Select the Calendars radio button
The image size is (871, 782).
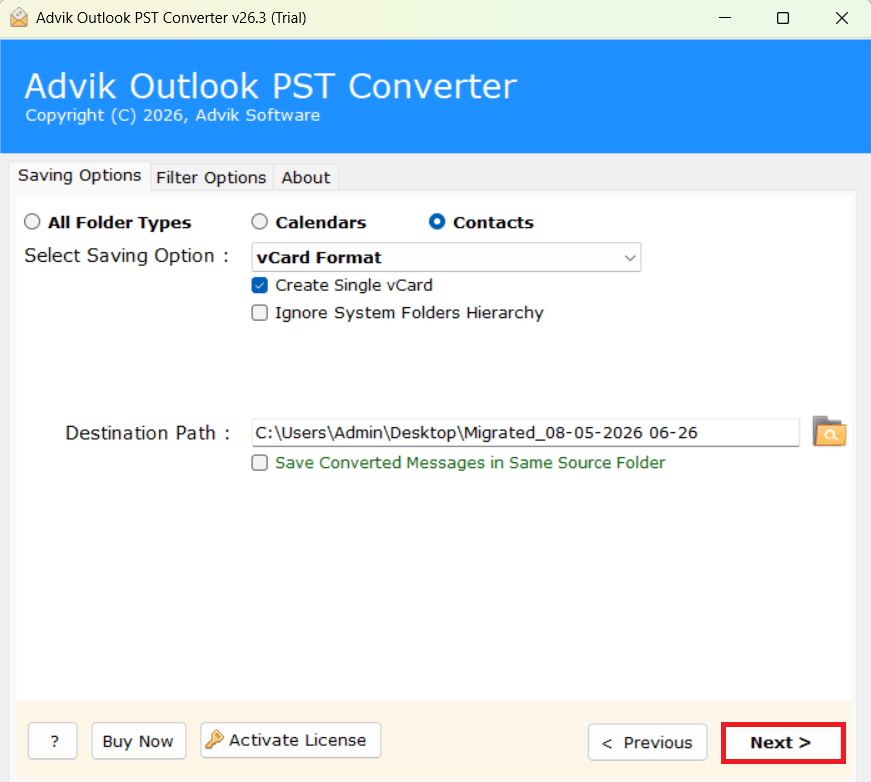[259, 222]
